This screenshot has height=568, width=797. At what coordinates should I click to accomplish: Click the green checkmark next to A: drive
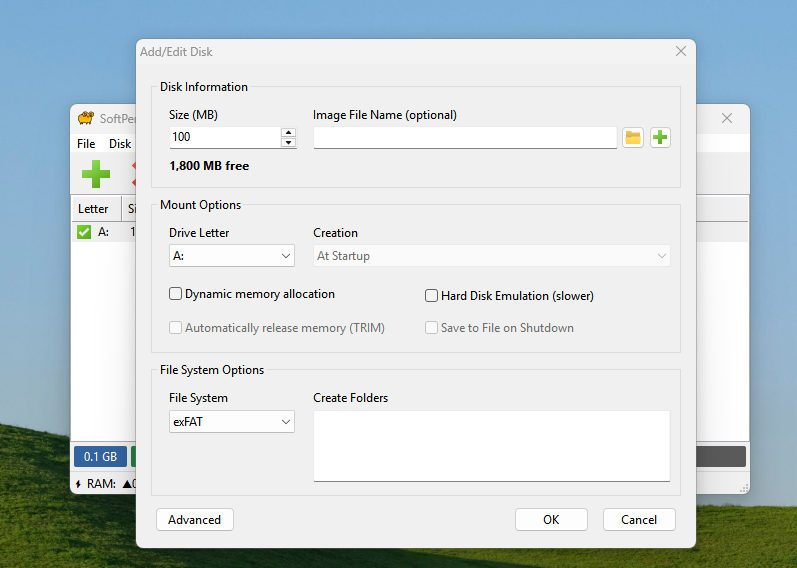84,232
